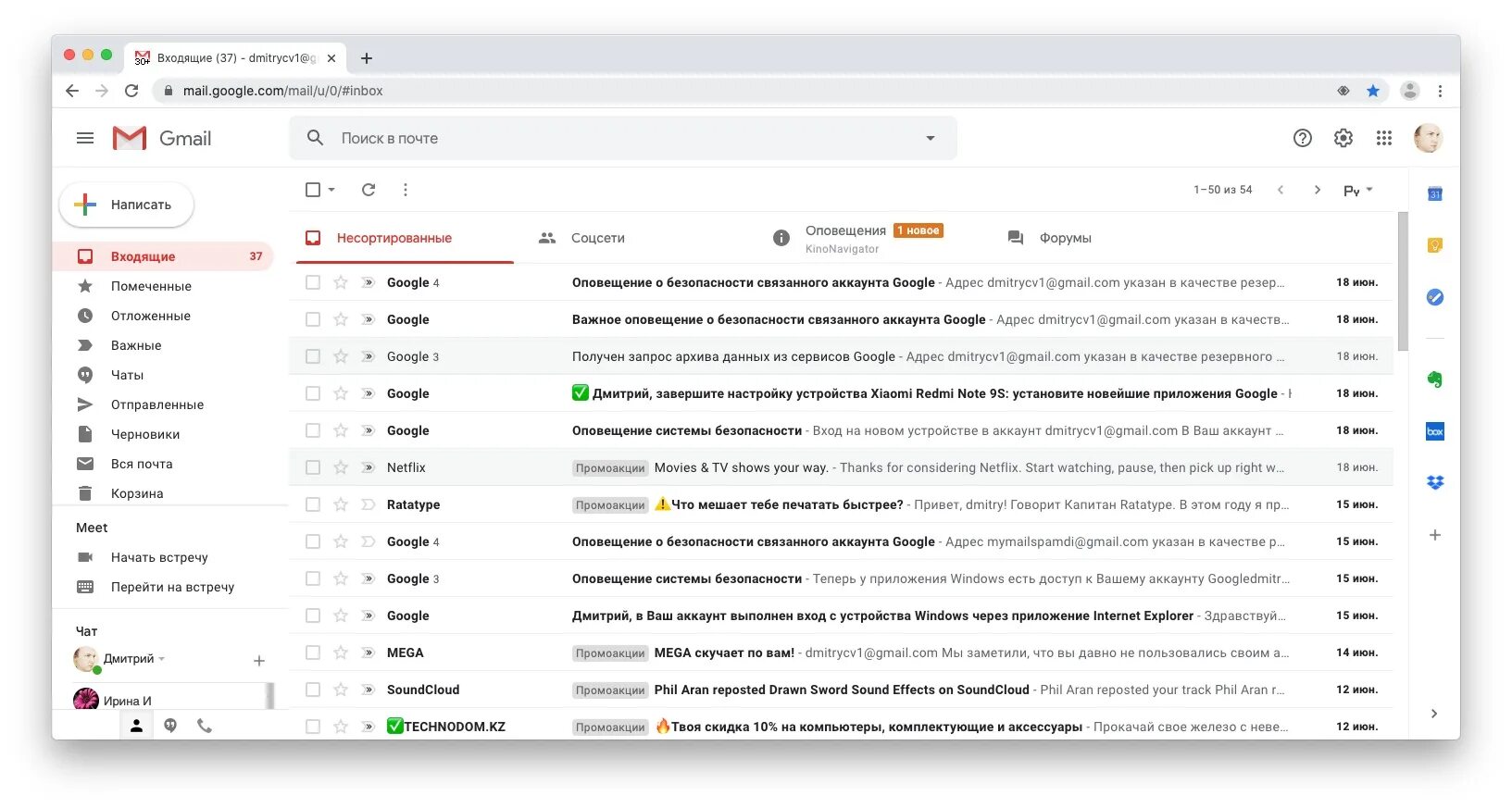Image resolution: width=1512 pixels, height=808 pixels.
Task: Expand the select-all dropdown arrow
Action: [x=331, y=190]
